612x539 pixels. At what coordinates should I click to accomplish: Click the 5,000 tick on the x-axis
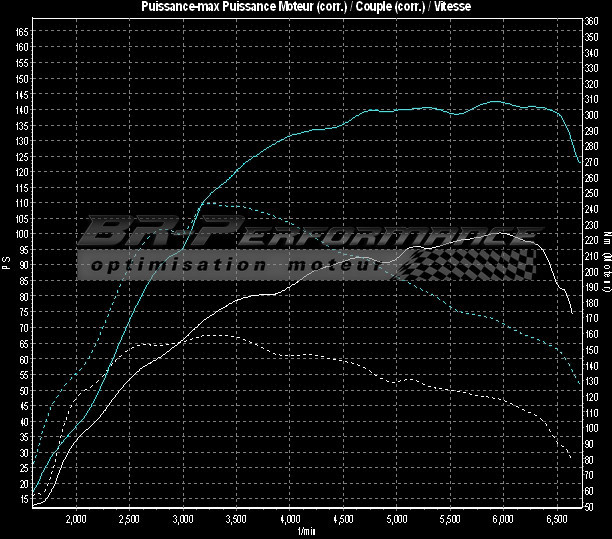(397, 520)
